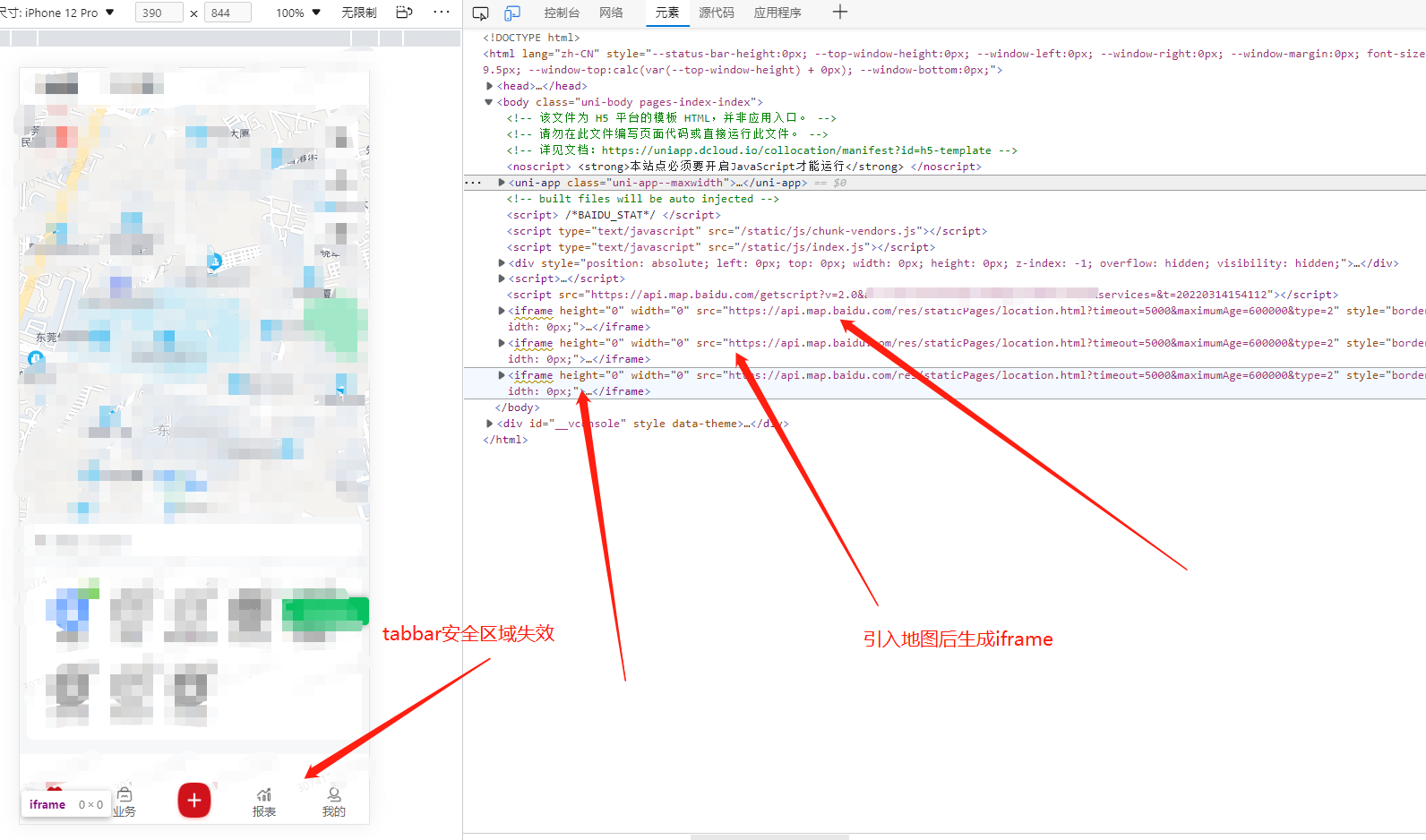This screenshot has height=840, width=1426.
Task: Tap the red plus button in tabbar
Action: (x=194, y=800)
